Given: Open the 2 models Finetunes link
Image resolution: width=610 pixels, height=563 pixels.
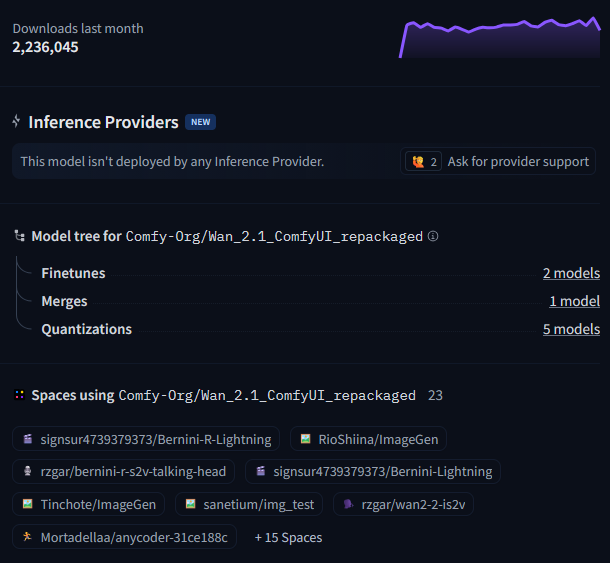Looking at the screenshot, I should (571, 273).
